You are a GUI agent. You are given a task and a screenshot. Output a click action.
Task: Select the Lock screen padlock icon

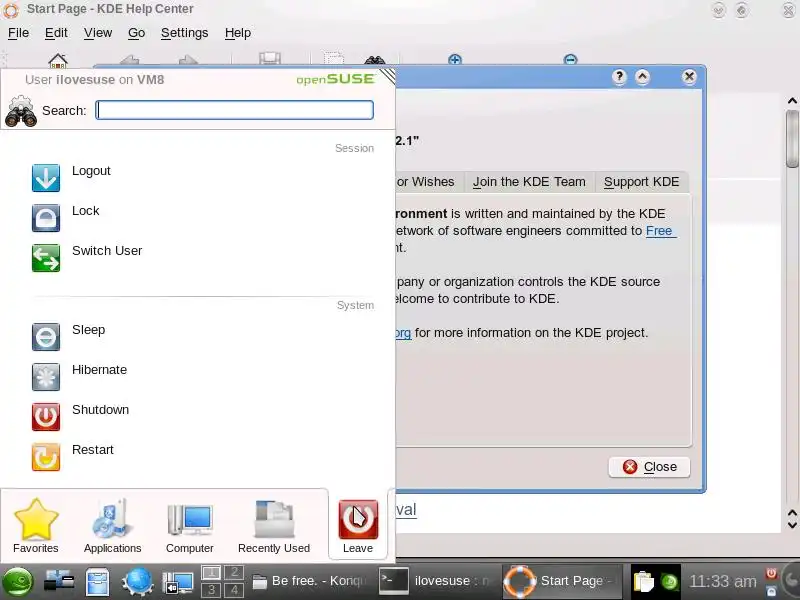tap(46, 218)
